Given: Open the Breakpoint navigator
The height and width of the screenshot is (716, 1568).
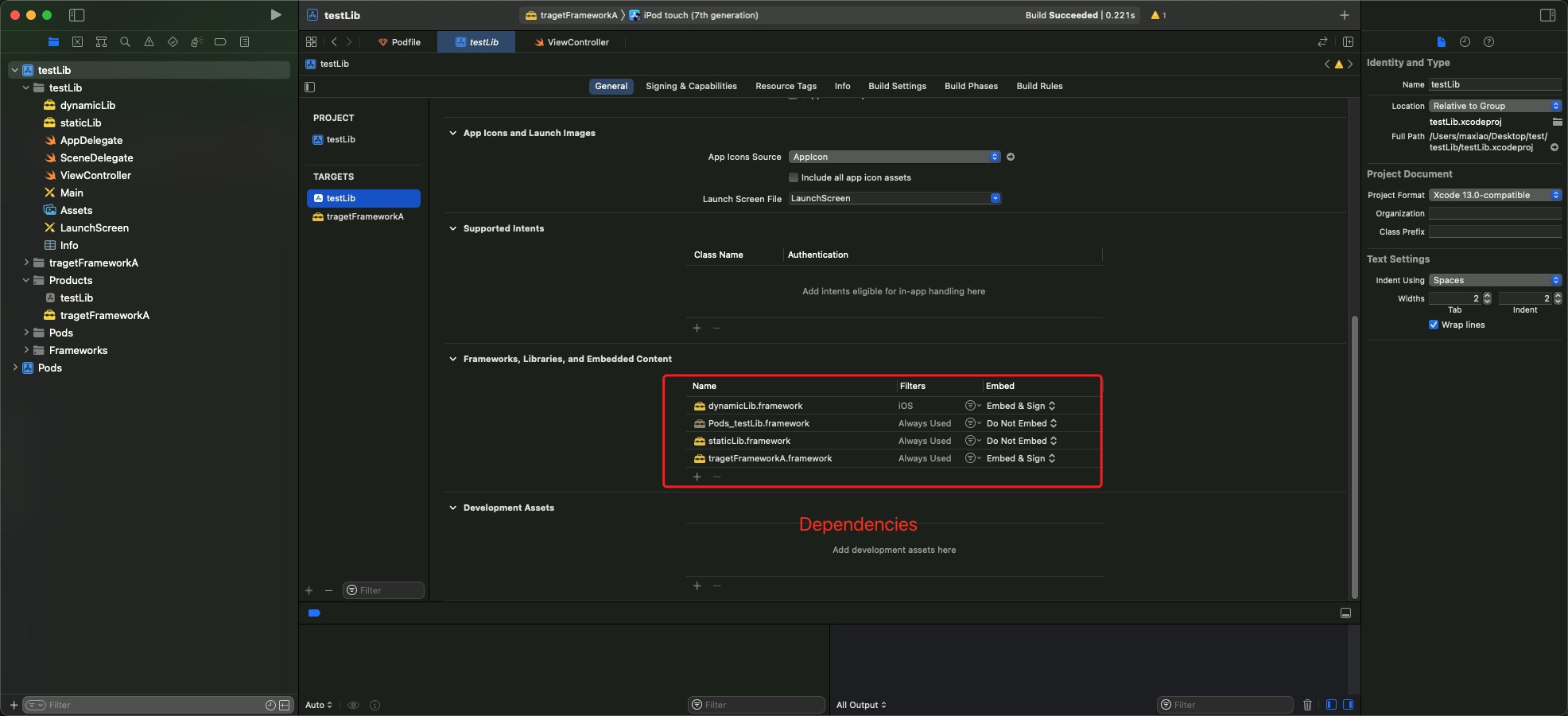Looking at the screenshot, I should [220, 42].
